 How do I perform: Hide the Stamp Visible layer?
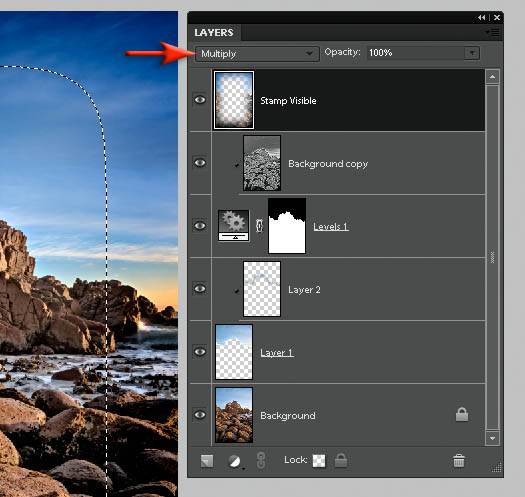point(200,100)
